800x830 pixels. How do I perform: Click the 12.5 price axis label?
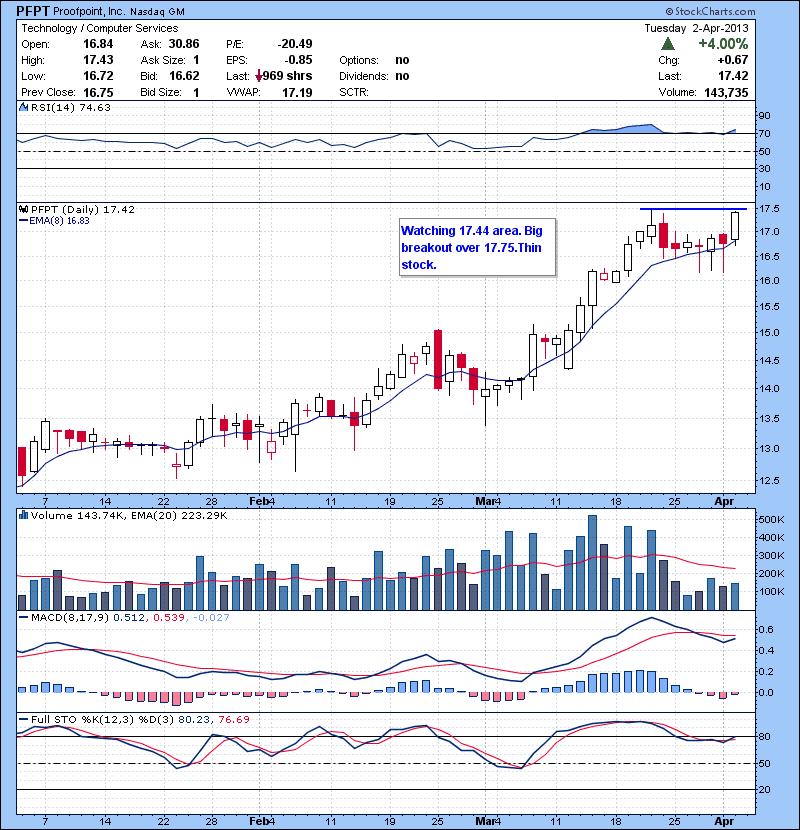[769, 481]
